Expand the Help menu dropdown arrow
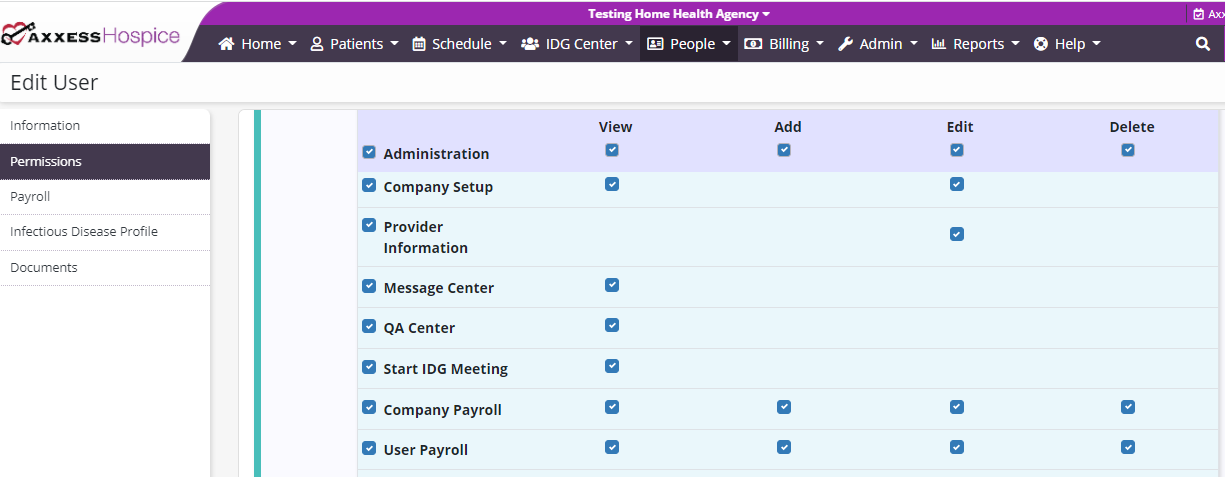The height and width of the screenshot is (477, 1225). 1096,44
